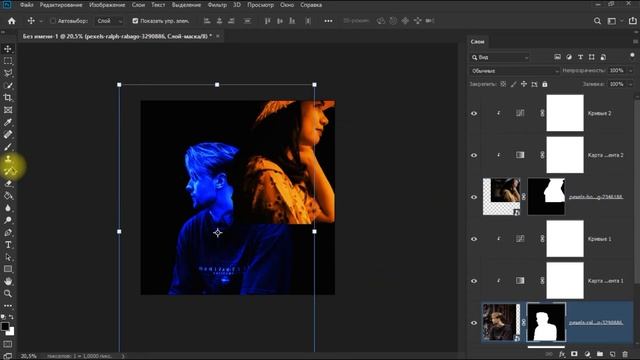The width and height of the screenshot is (640, 360).
Task: Open the Просмотр menu
Action: 260,5
